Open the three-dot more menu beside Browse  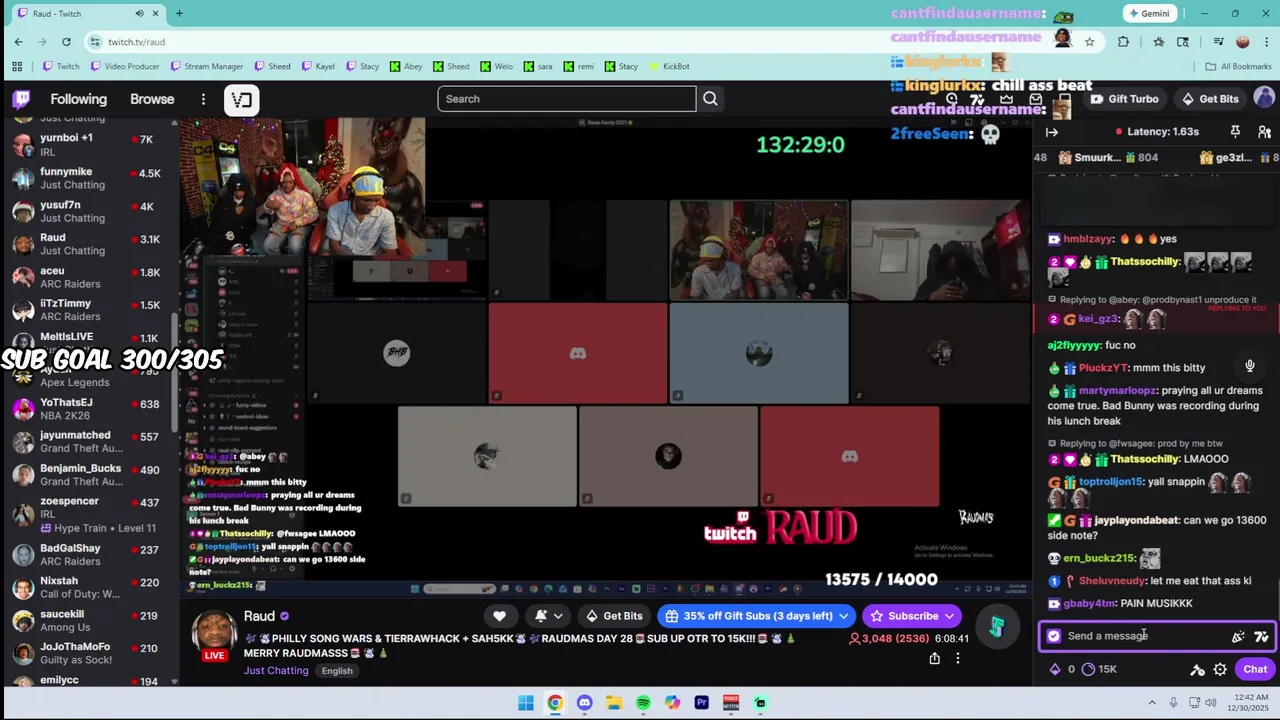point(203,99)
